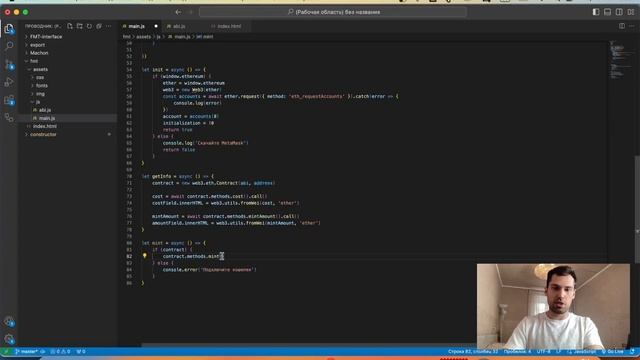Click the unsaved dot on main.js tab
Screen dimensions: 640x360
coord(156,26)
